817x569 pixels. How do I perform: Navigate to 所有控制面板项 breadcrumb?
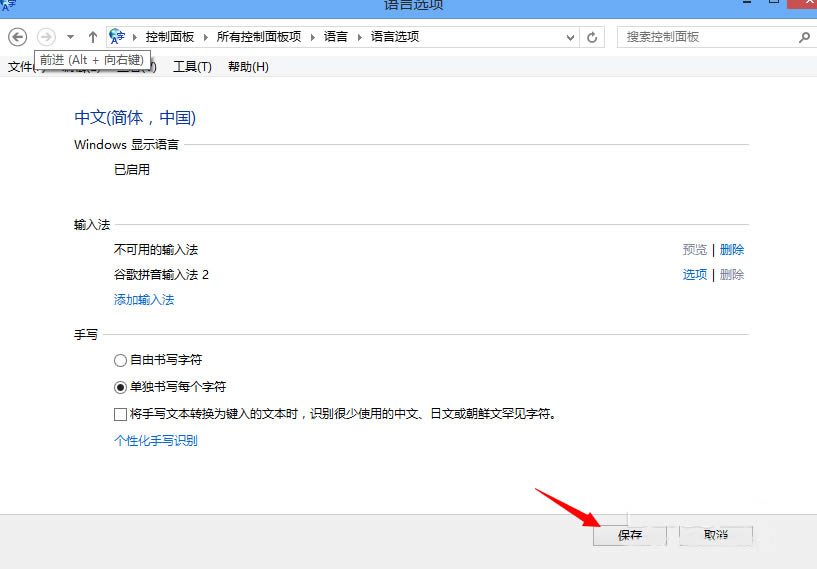point(259,37)
